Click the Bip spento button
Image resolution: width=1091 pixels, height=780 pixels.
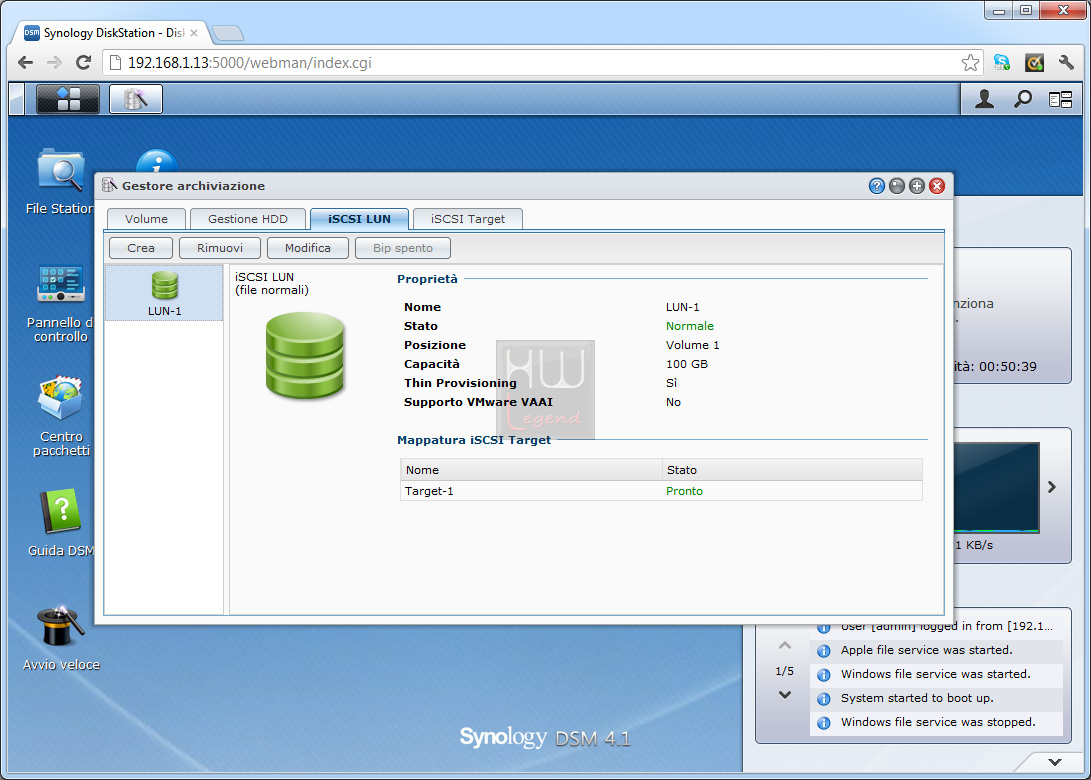[403, 248]
